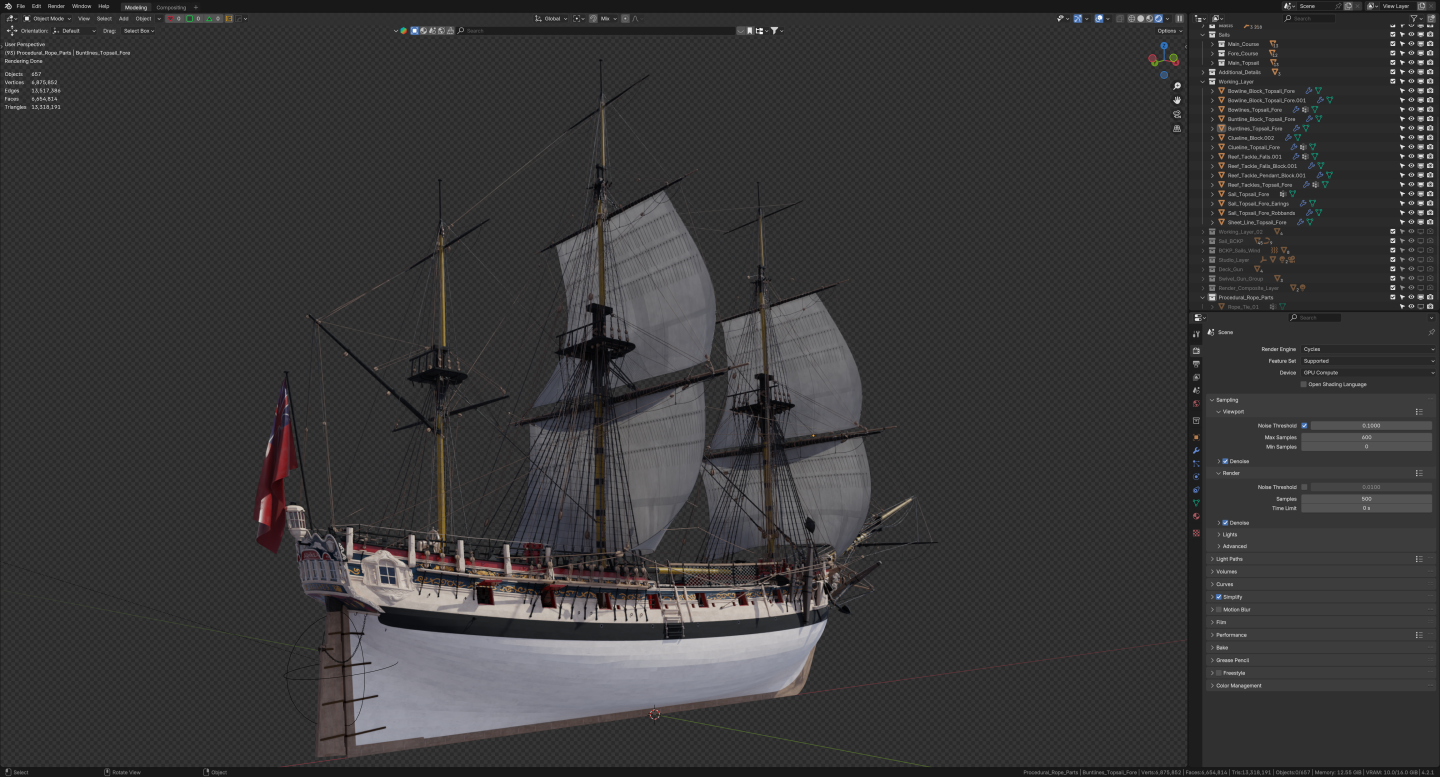Click the outliner search field
The image size is (1440, 777).
coord(1310,18)
